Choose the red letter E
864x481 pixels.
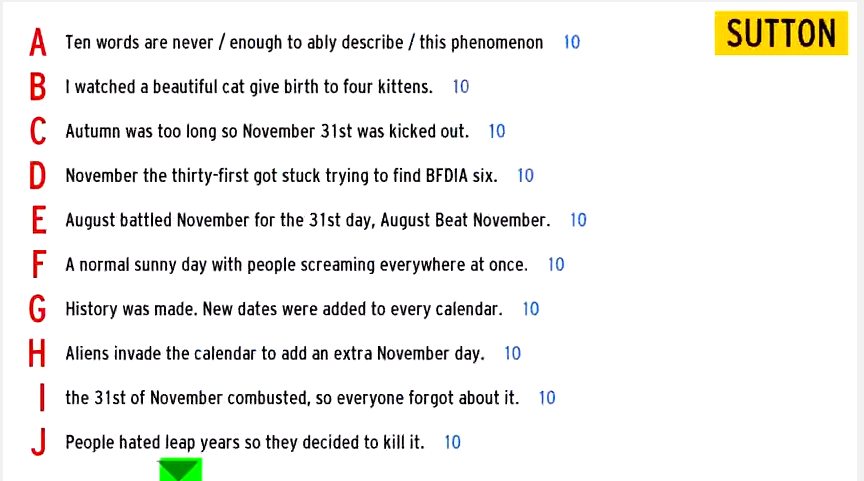[x=39, y=220]
